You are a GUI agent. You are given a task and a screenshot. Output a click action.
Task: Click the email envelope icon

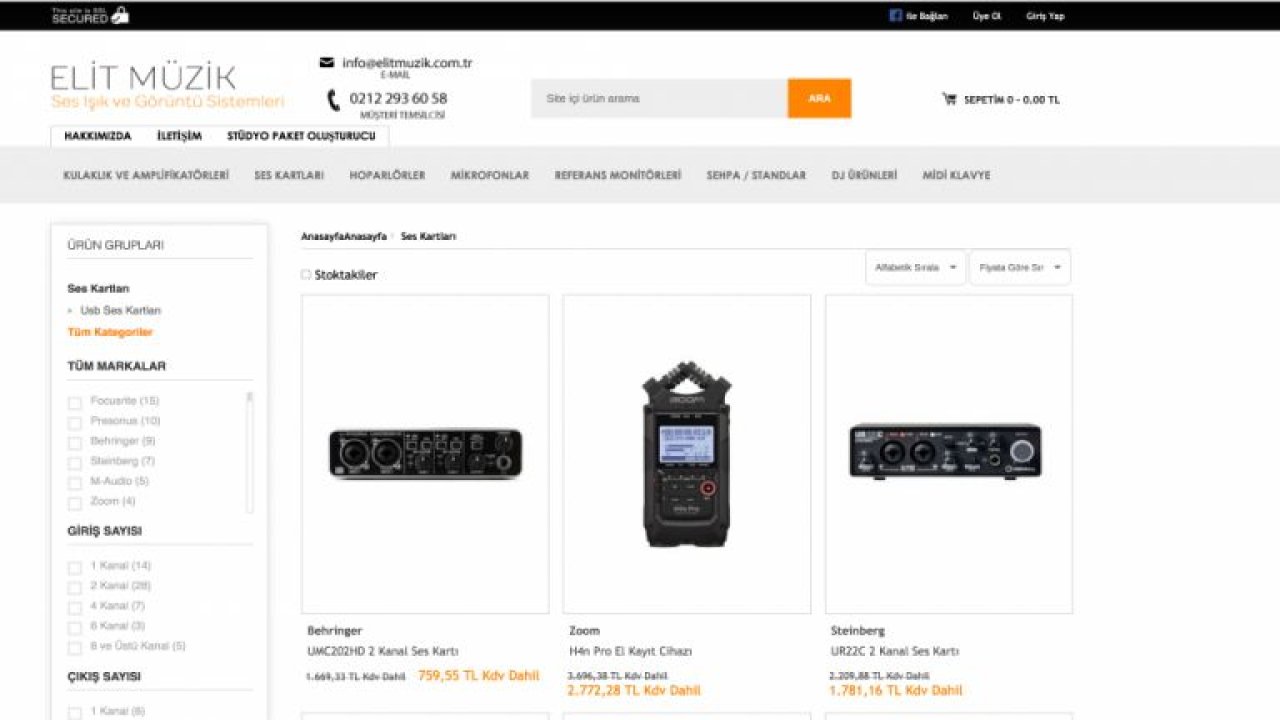coord(326,63)
